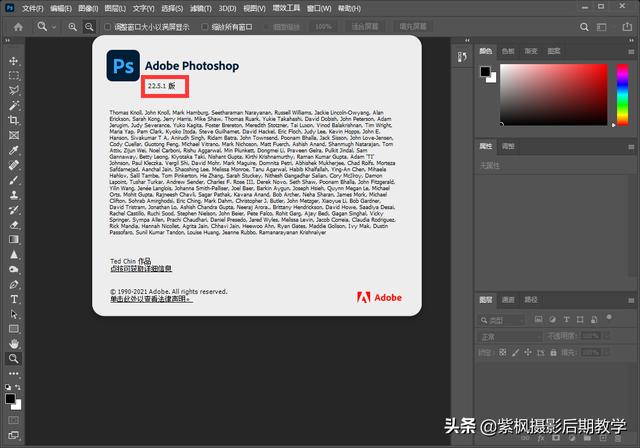The image size is (640, 448).
Task: Swap foreground and background colors arrow
Action: [18, 387]
